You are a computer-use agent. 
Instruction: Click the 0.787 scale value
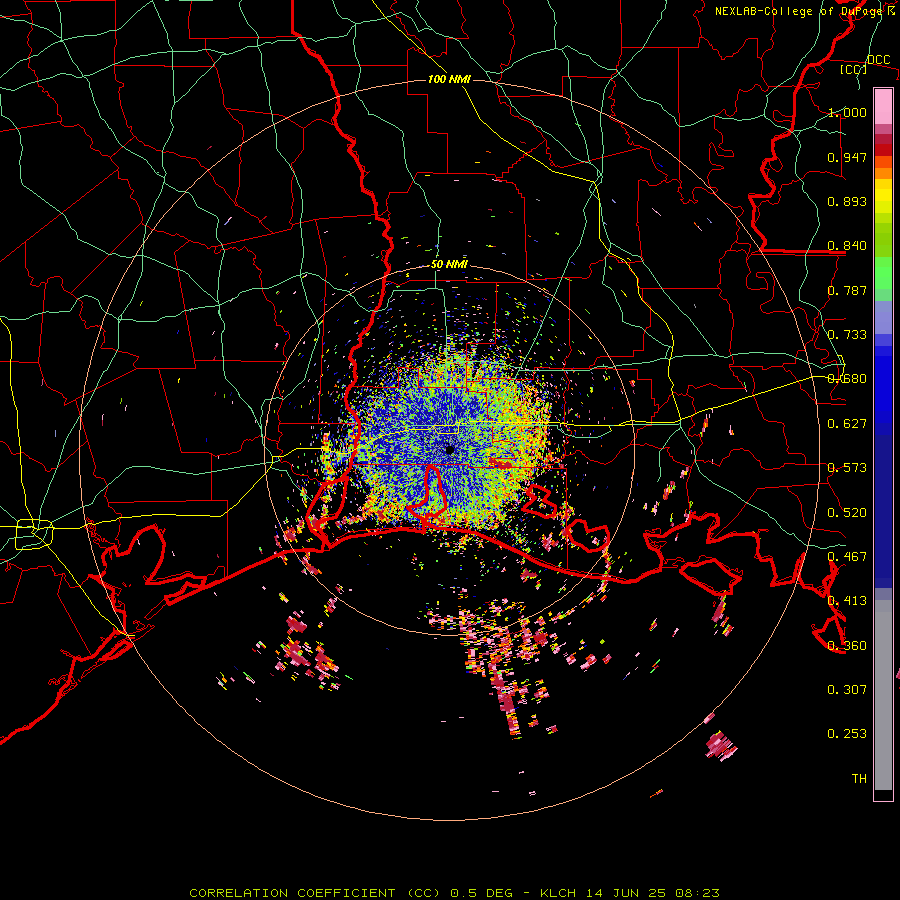pyautogui.click(x=847, y=290)
